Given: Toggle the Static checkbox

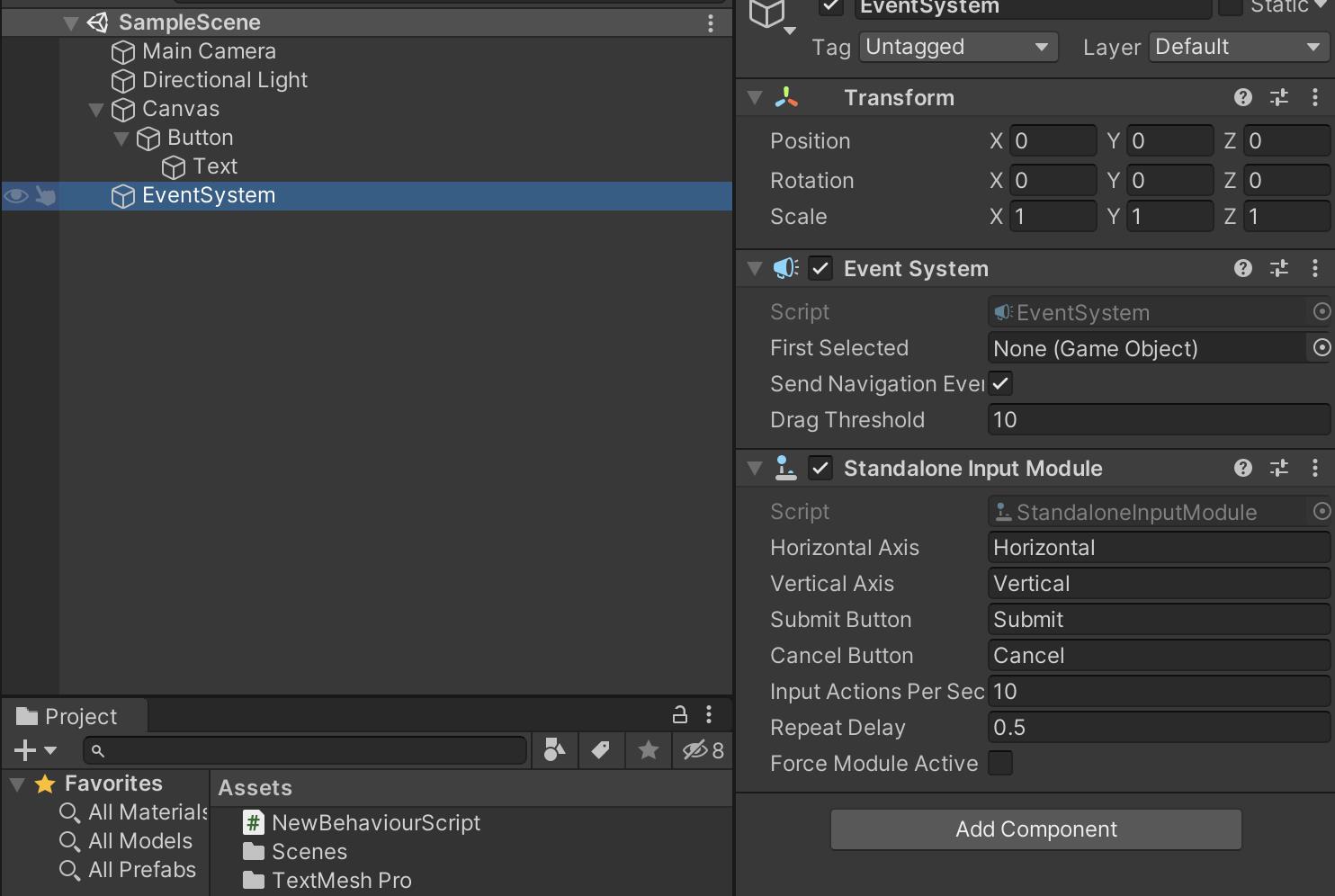Looking at the screenshot, I should click(1230, 7).
